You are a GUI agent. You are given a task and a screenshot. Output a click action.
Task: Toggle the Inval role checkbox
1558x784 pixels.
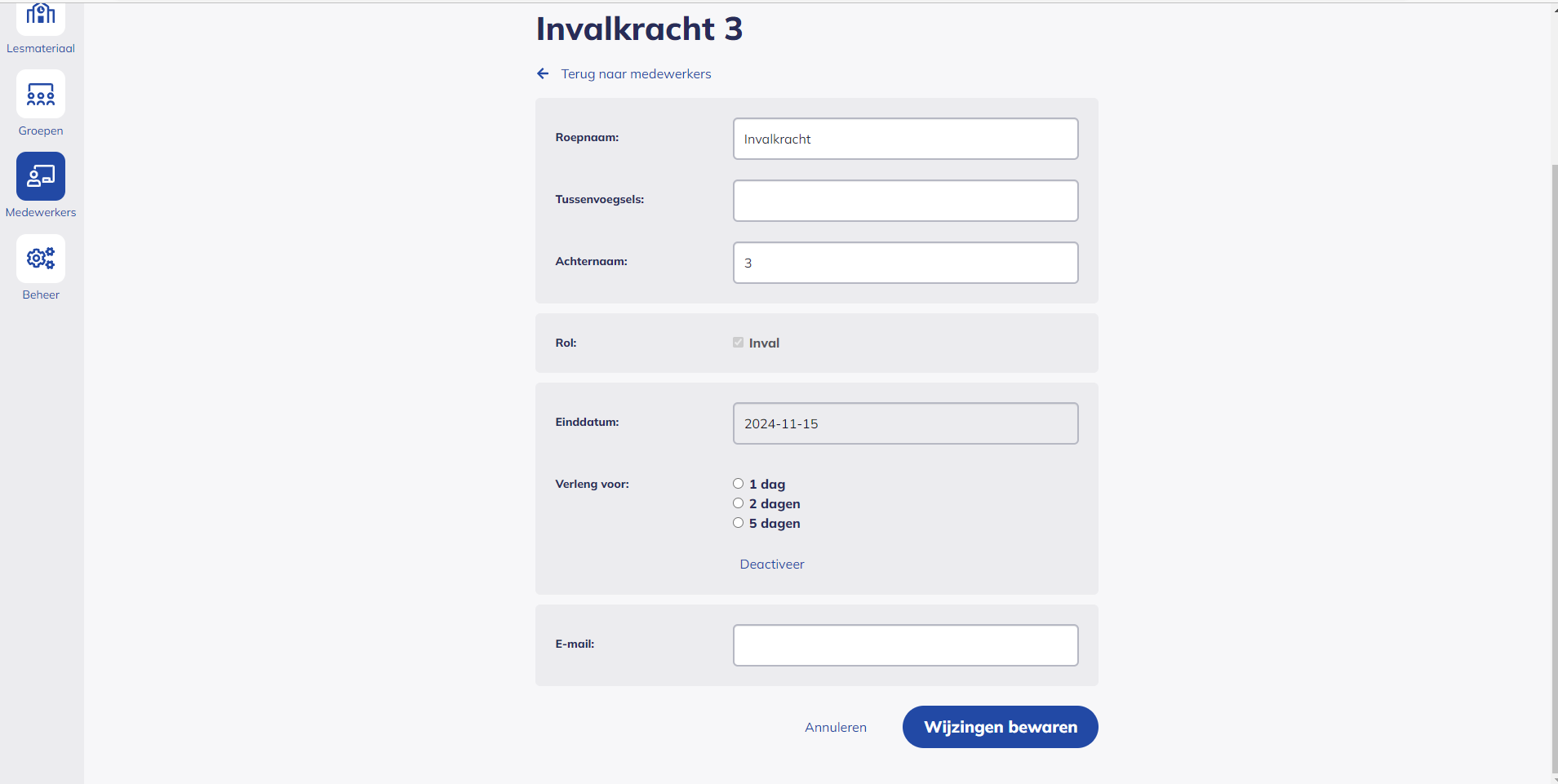pos(738,343)
